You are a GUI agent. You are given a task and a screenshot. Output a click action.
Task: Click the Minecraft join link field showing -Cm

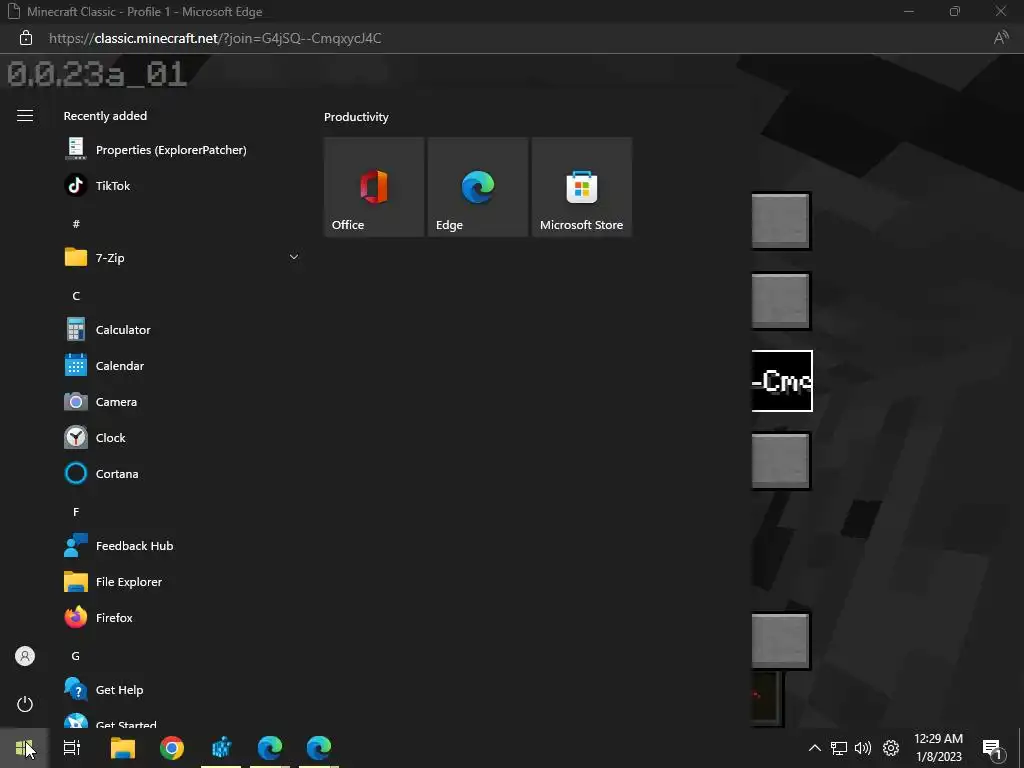click(x=782, y=381)
